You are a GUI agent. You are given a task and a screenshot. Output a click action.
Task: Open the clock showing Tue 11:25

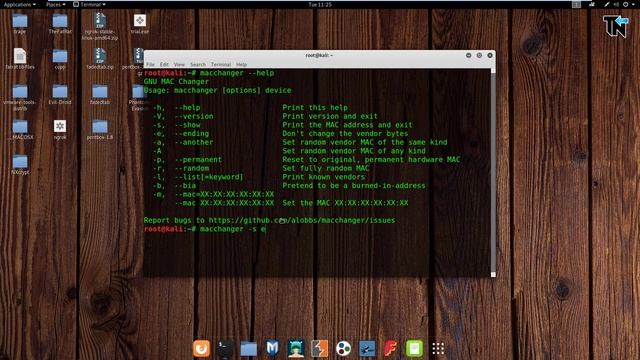point(320,4)
